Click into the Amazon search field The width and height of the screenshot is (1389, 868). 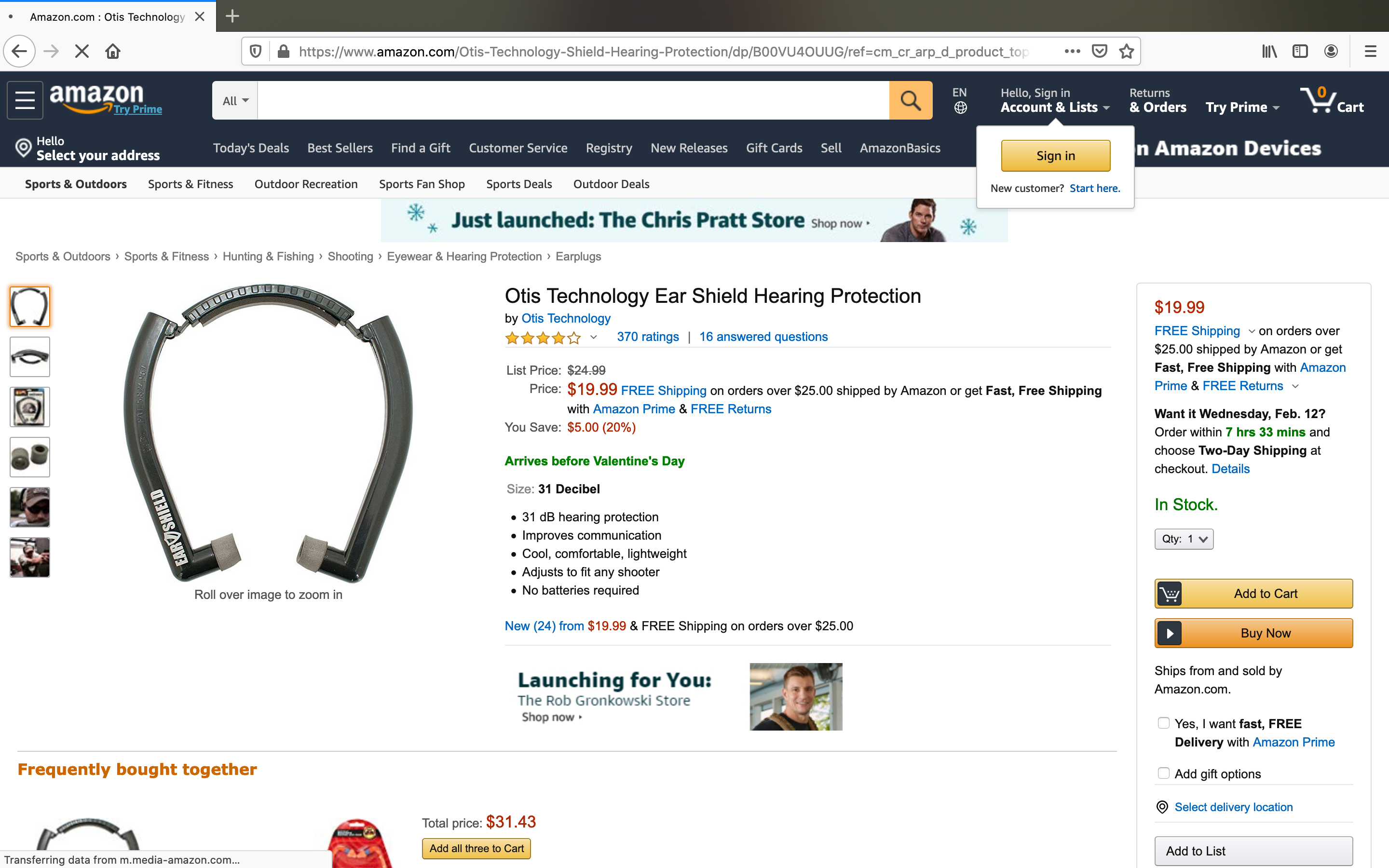[573, 100]
